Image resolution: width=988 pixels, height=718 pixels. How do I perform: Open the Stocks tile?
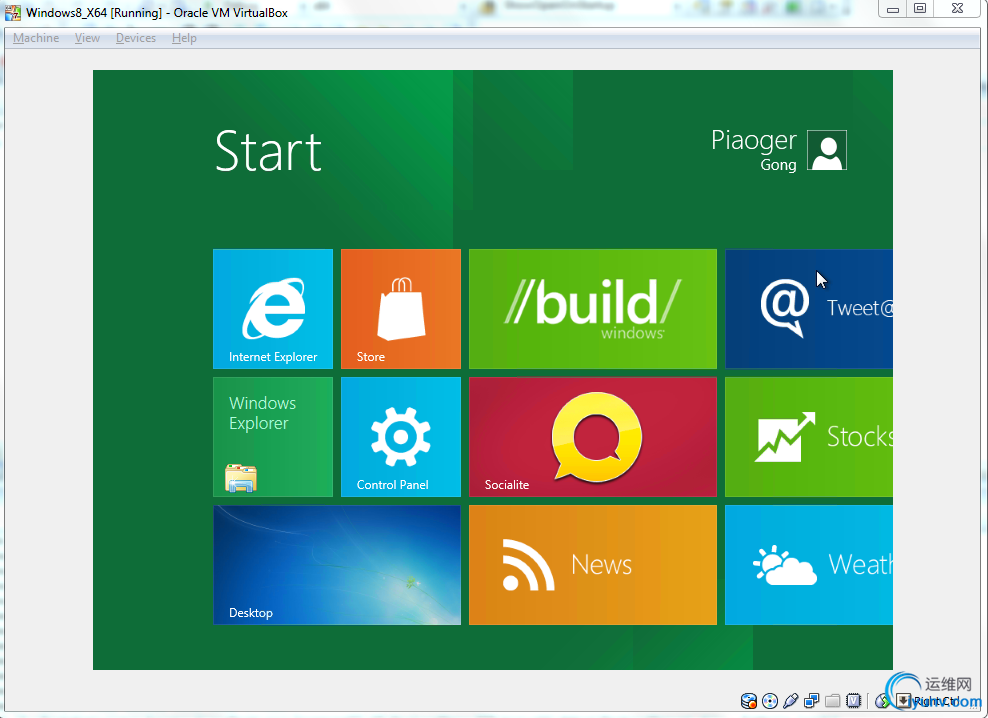tap(809, 437)
